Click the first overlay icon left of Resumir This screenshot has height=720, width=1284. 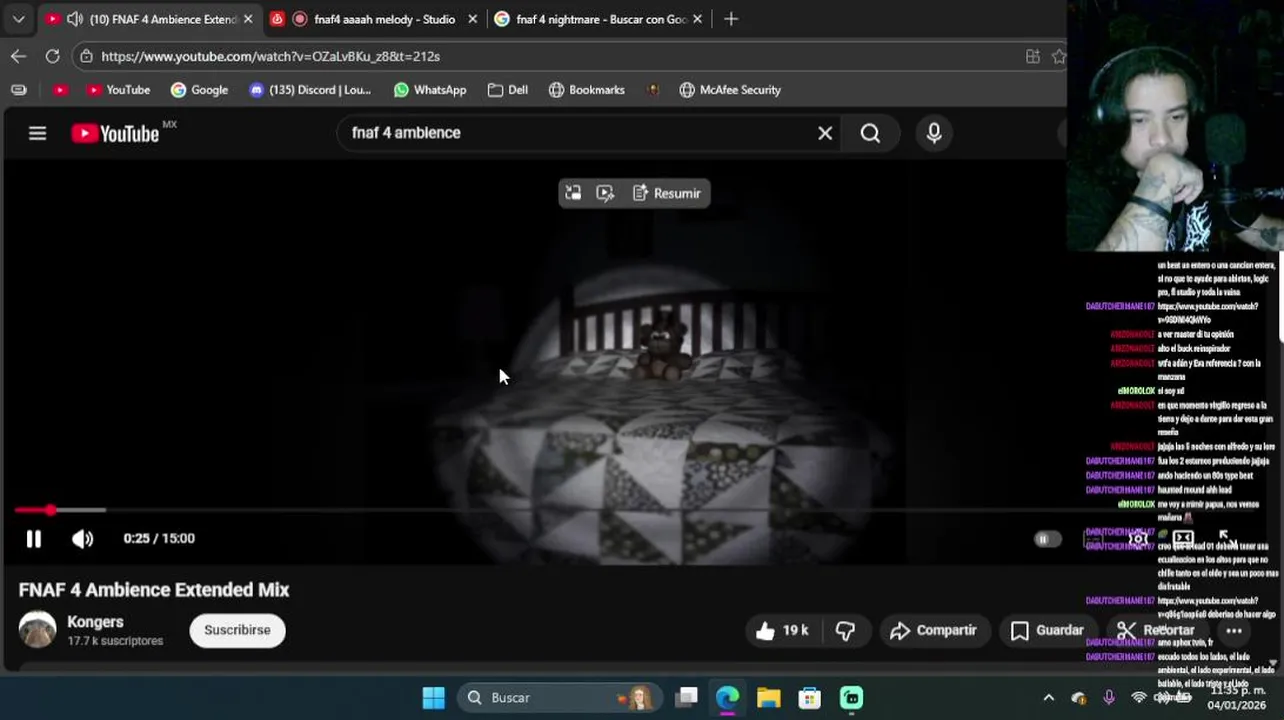tap(573, 193)
